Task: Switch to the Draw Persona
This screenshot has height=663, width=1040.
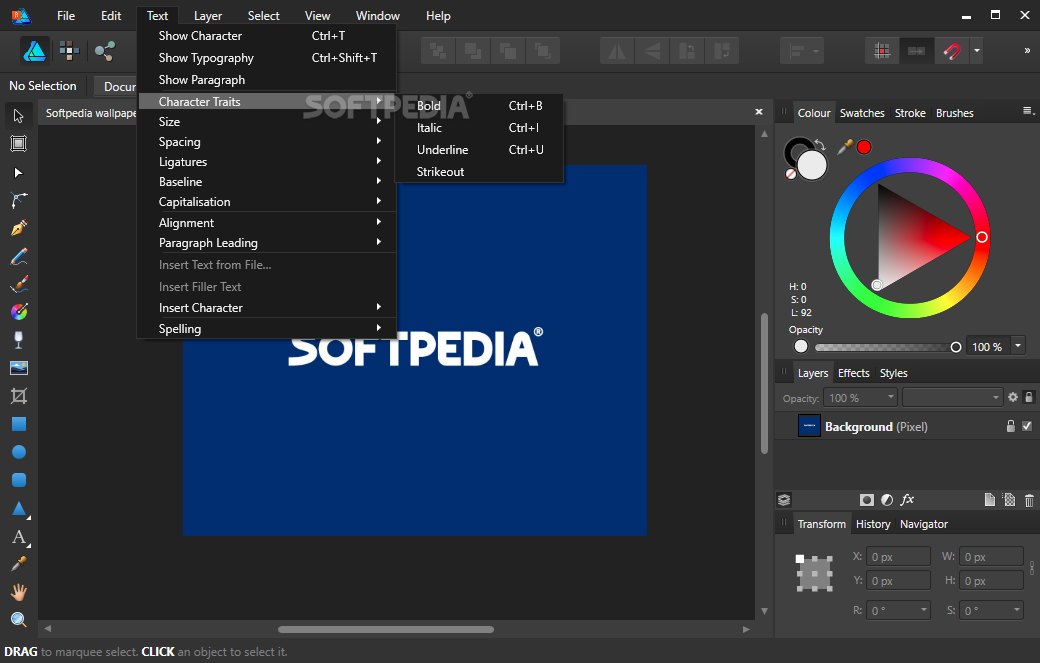Action: tap(34, 51)
